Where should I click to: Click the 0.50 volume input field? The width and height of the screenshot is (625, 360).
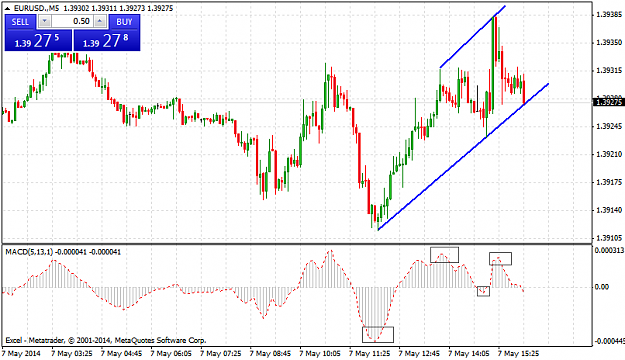point(73,22)
